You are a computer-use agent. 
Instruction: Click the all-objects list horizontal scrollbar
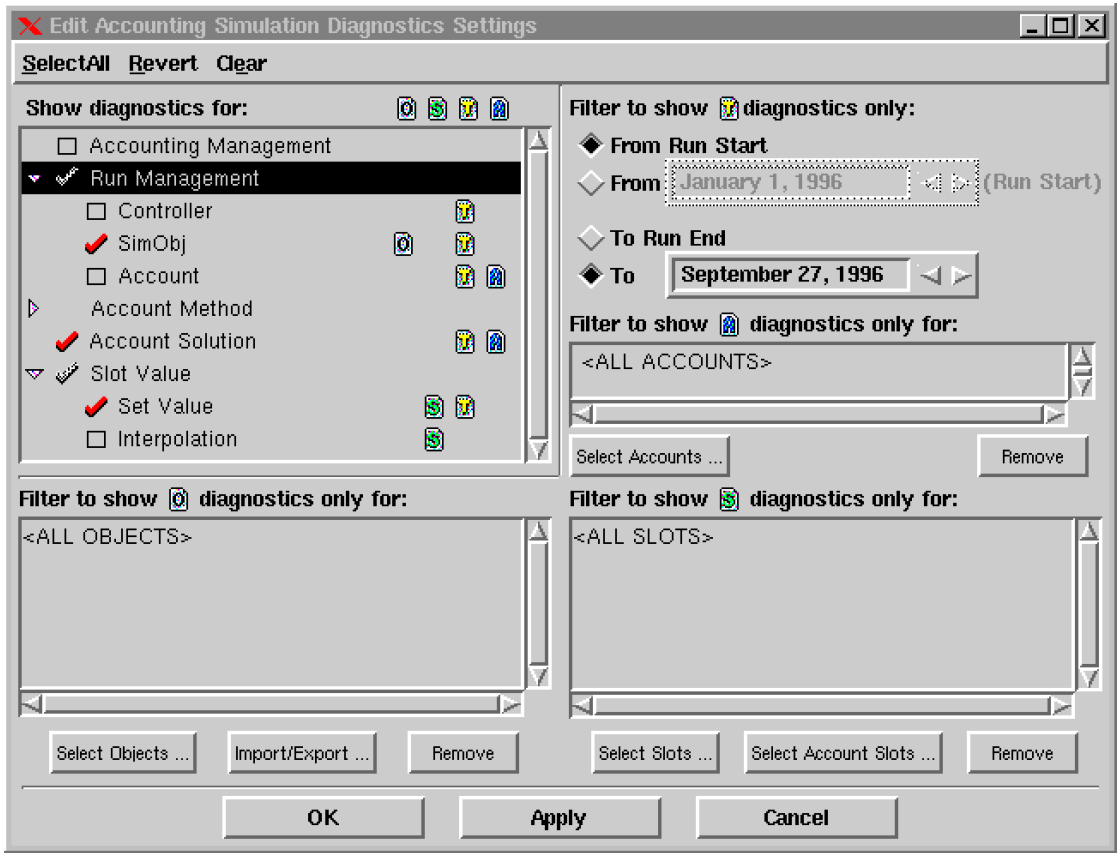coord(271,704)
